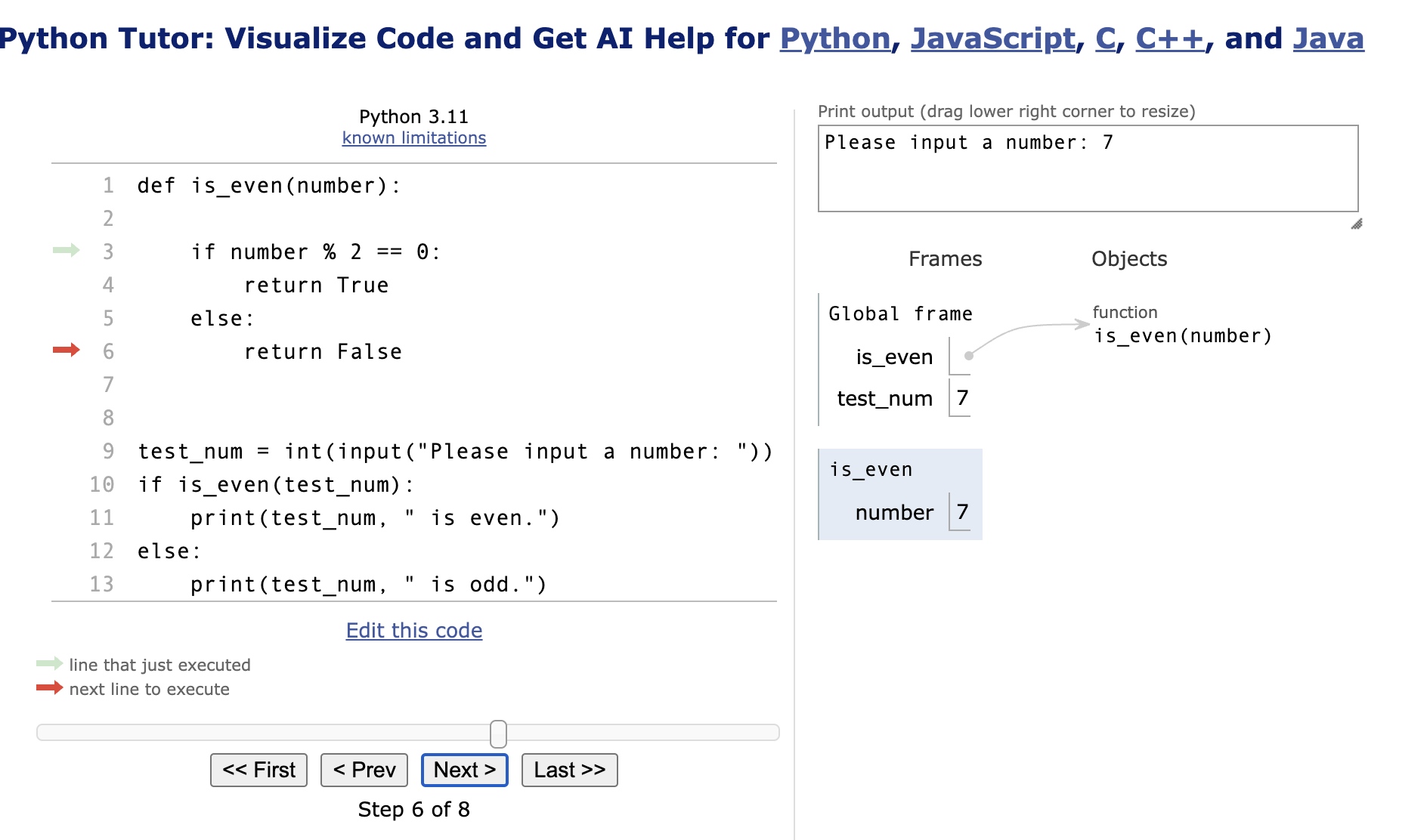Click the Edit this code link
Screen dimensions: 1427x840
click(x=414, y=631)
